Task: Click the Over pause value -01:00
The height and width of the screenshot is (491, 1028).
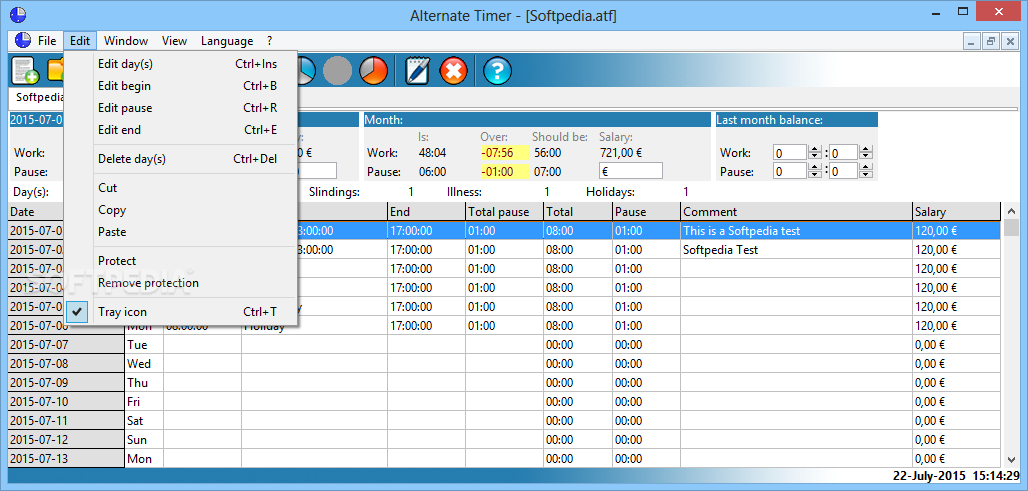Action: tap(504, 172)
